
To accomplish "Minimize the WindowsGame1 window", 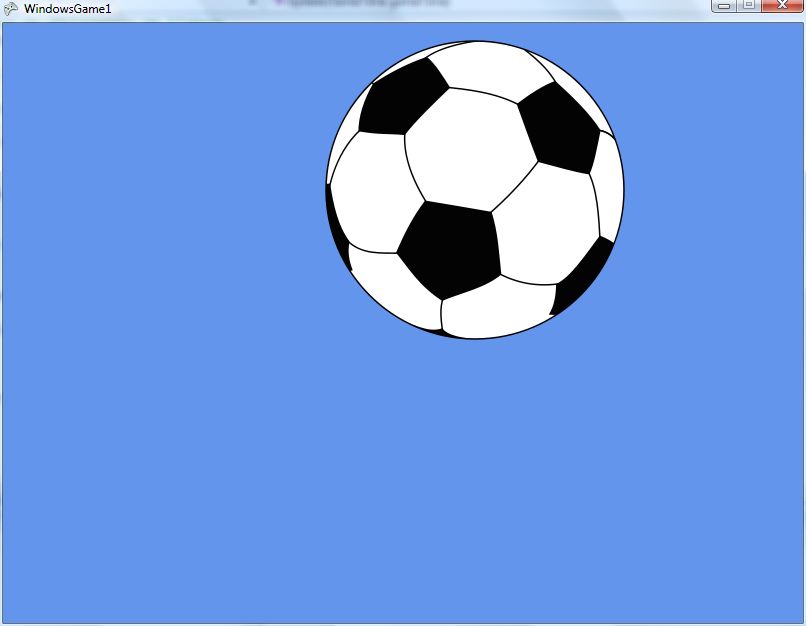I will coord(724,6).
